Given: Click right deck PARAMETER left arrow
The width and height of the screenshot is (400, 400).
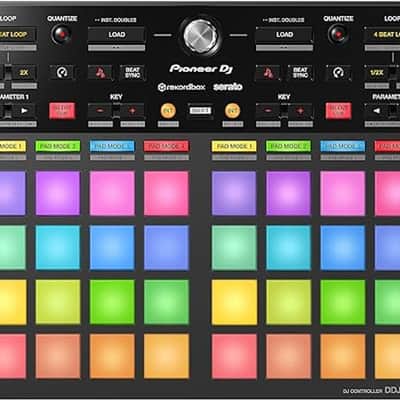Looking at the screenshot, I should pyautogui.click(x=377, y=111).
